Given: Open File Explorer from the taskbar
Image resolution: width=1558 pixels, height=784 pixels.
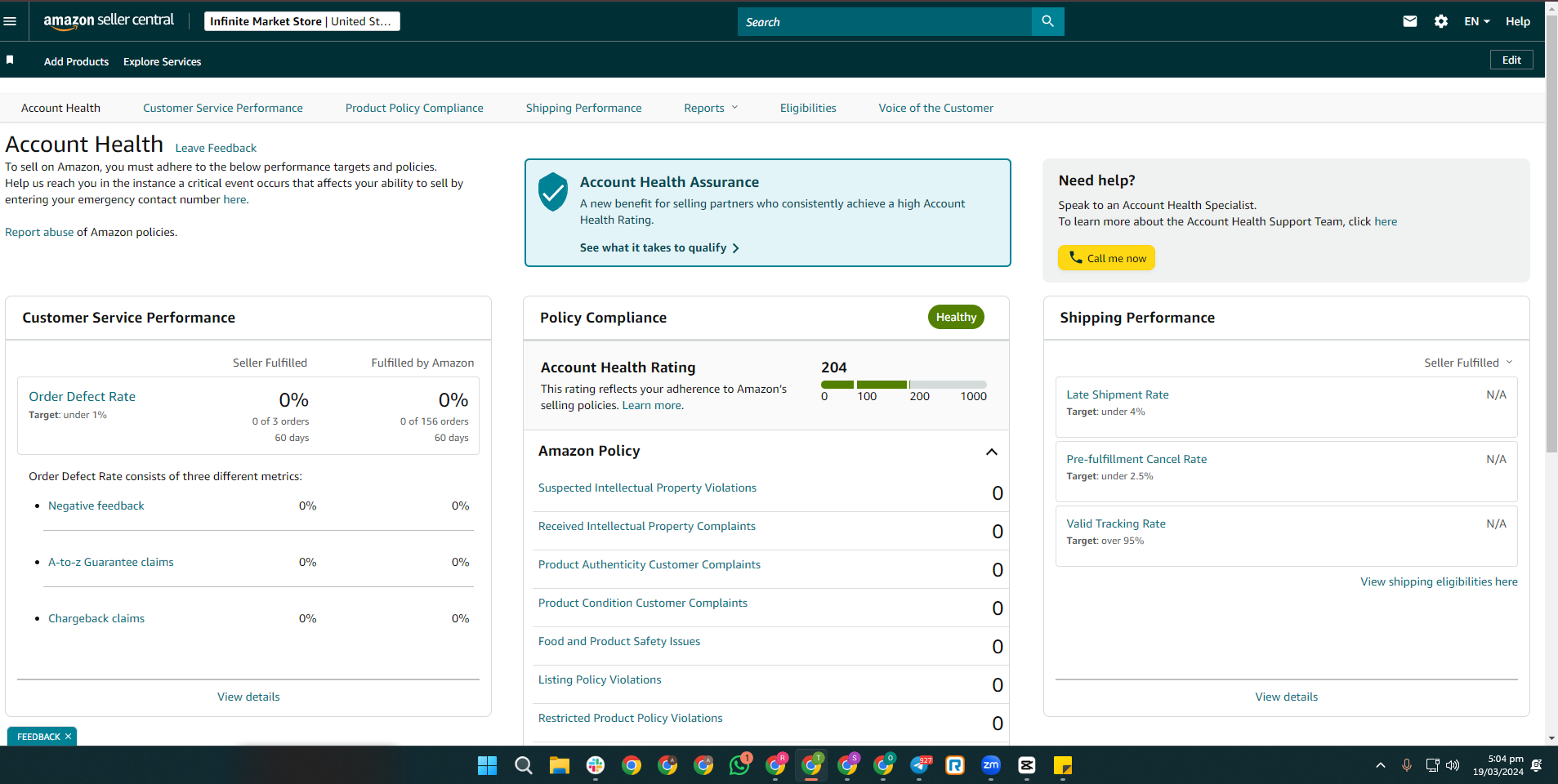Looking at the screenshot, I should point(560,765).
